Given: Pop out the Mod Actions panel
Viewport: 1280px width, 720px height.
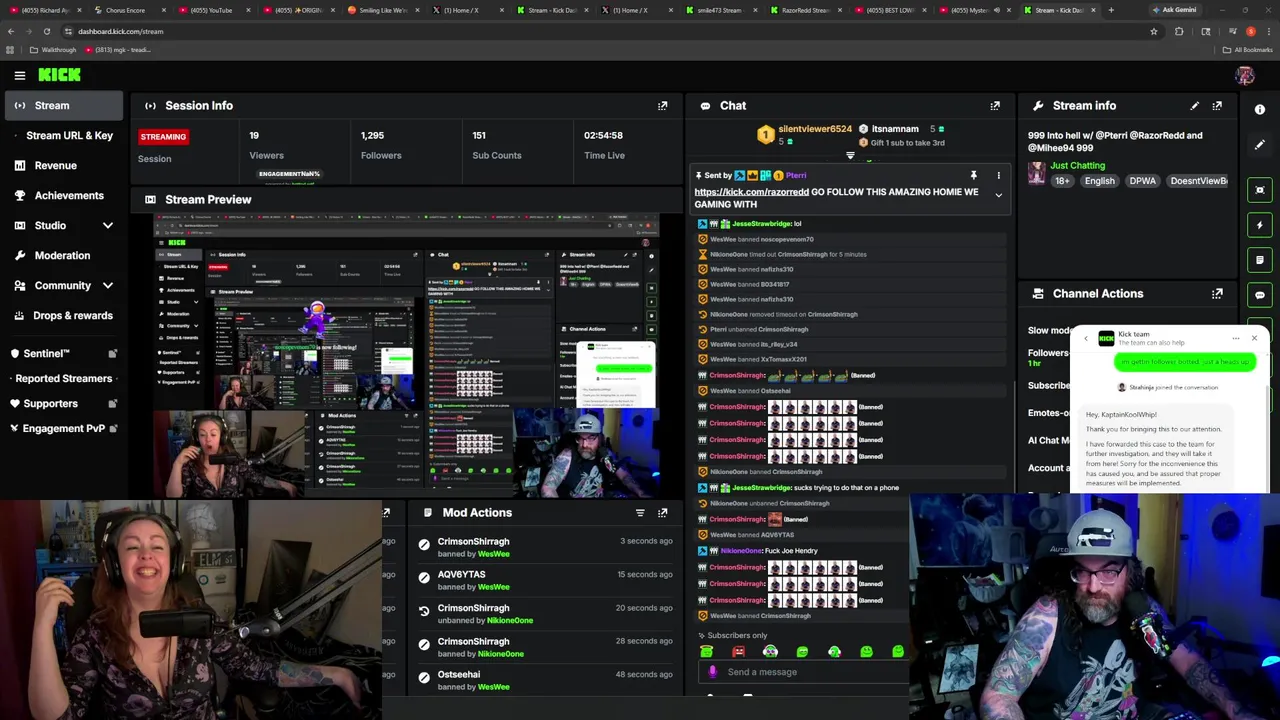Looking at the screenshot, I should [x=662, y=513].
